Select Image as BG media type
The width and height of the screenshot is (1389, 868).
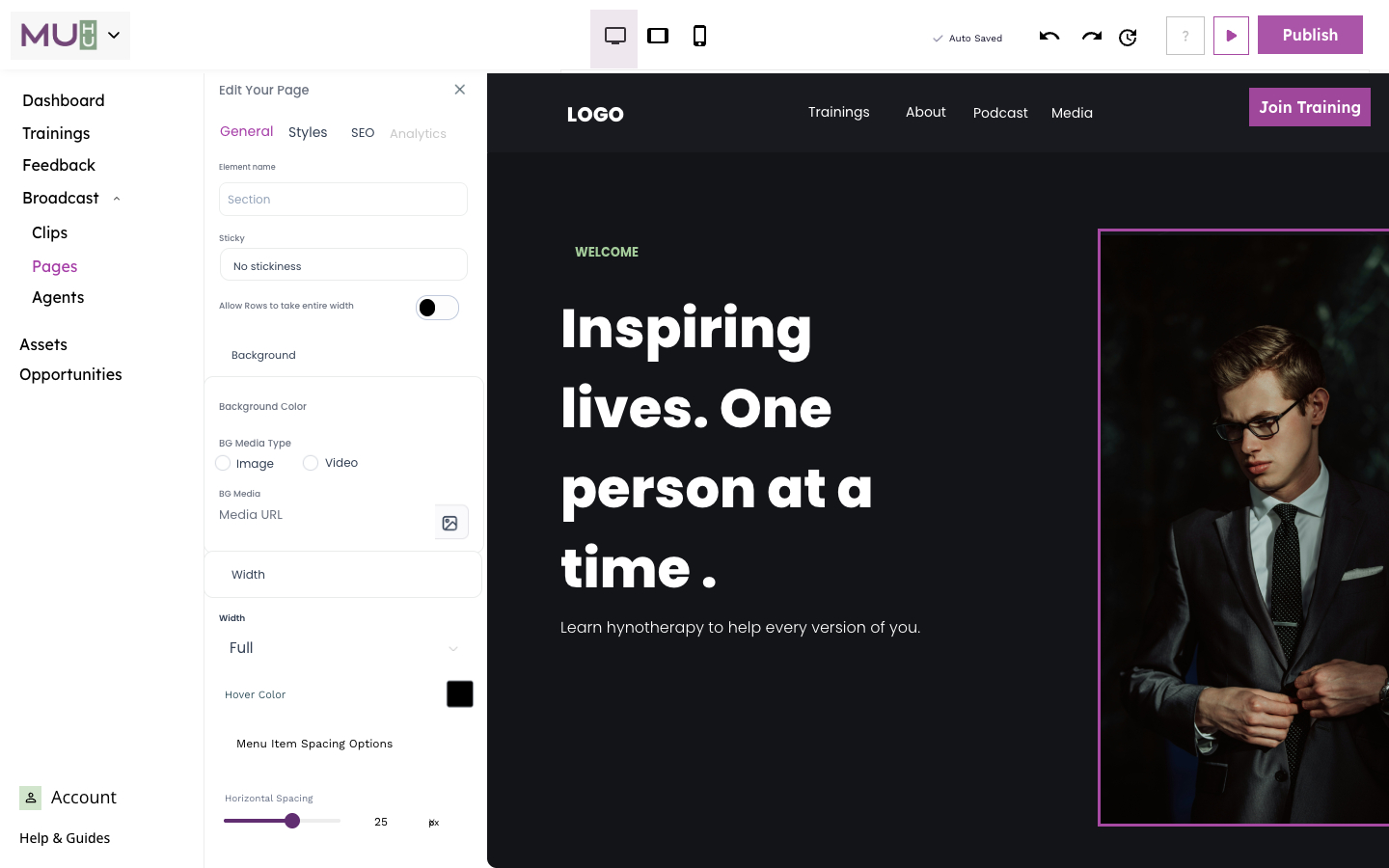tap(223, 463)
